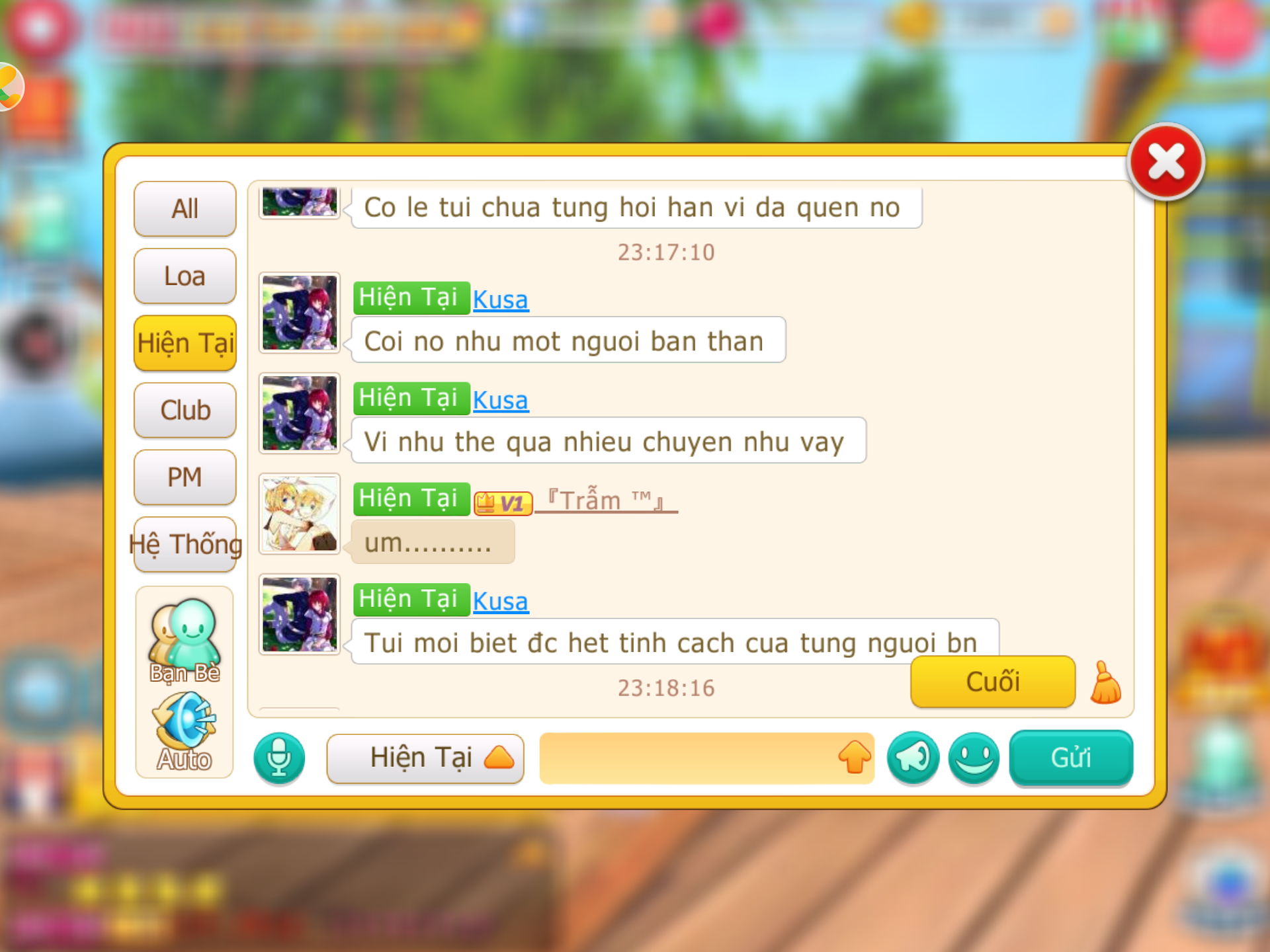
Task: Open the Bạn Bè friends icon
Action: [x=185, y=641]
